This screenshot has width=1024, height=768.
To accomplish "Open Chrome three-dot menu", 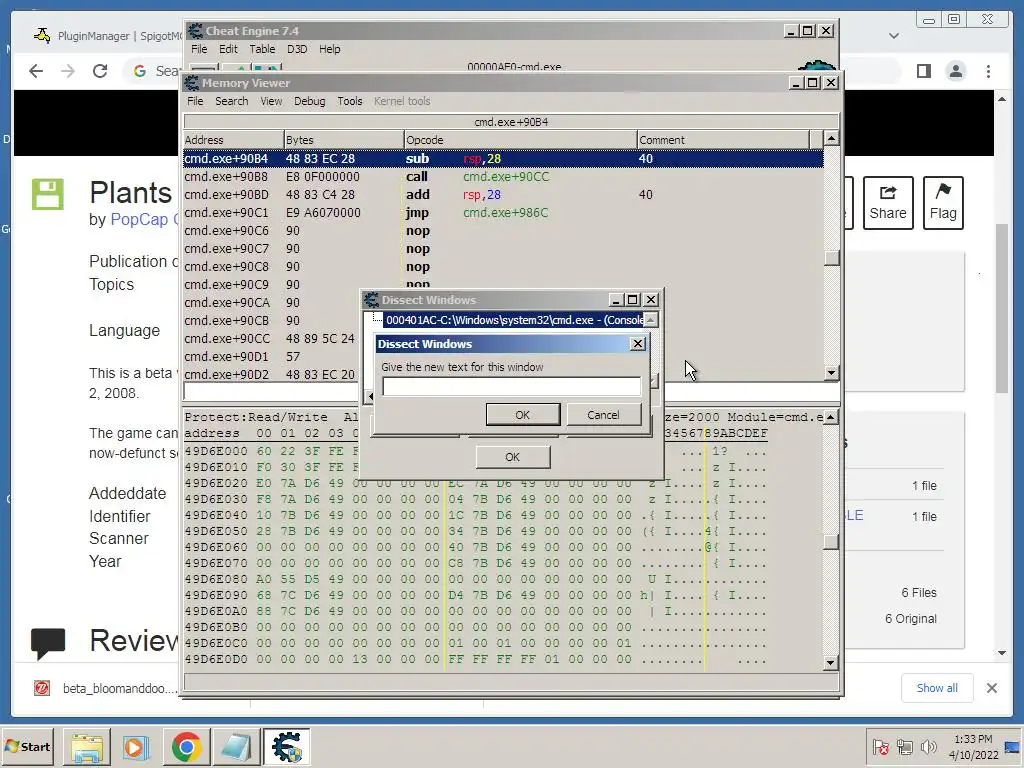I will (988, 71).
